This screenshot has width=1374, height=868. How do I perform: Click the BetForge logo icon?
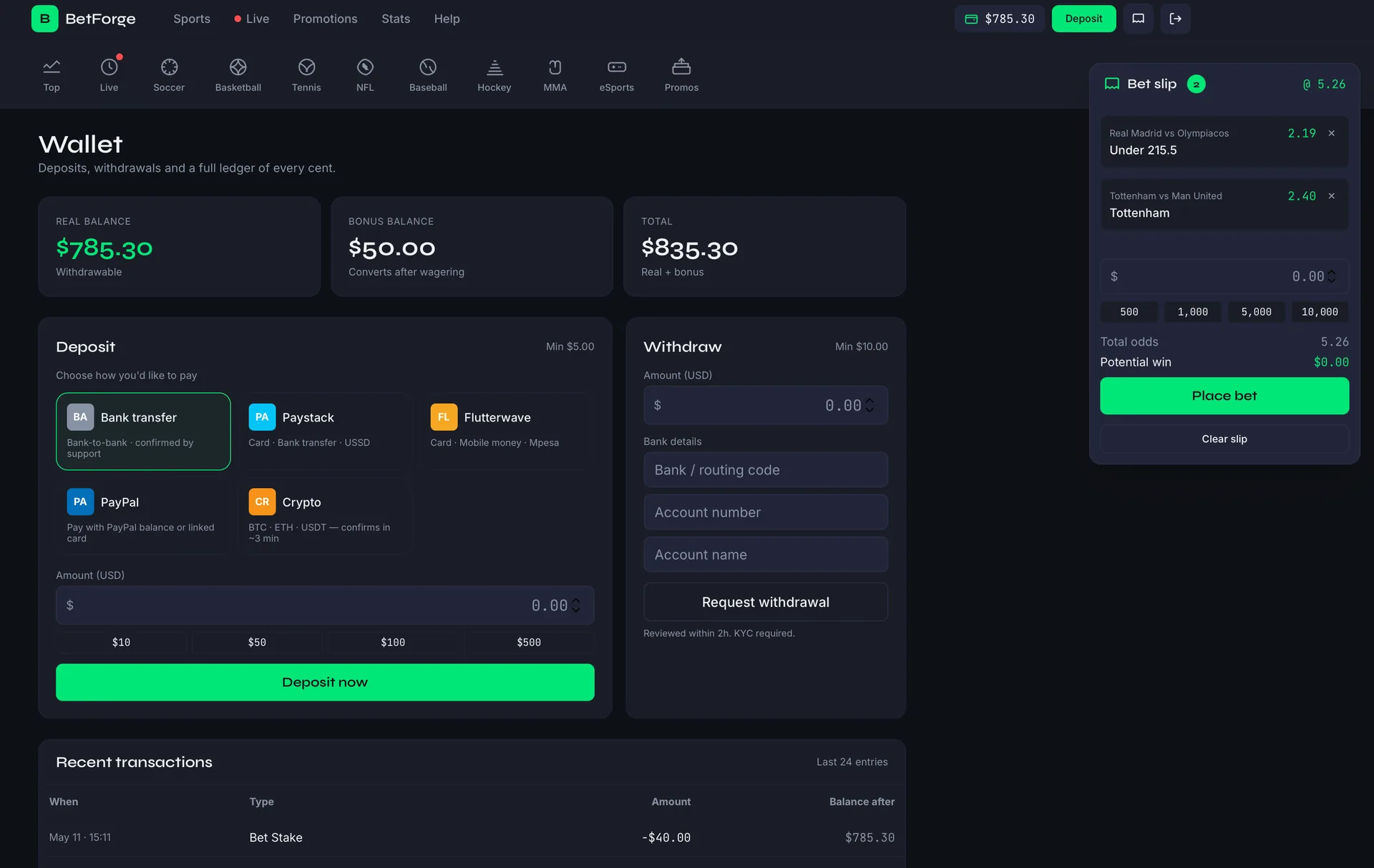pyautogui.click(x=44, y=19)
